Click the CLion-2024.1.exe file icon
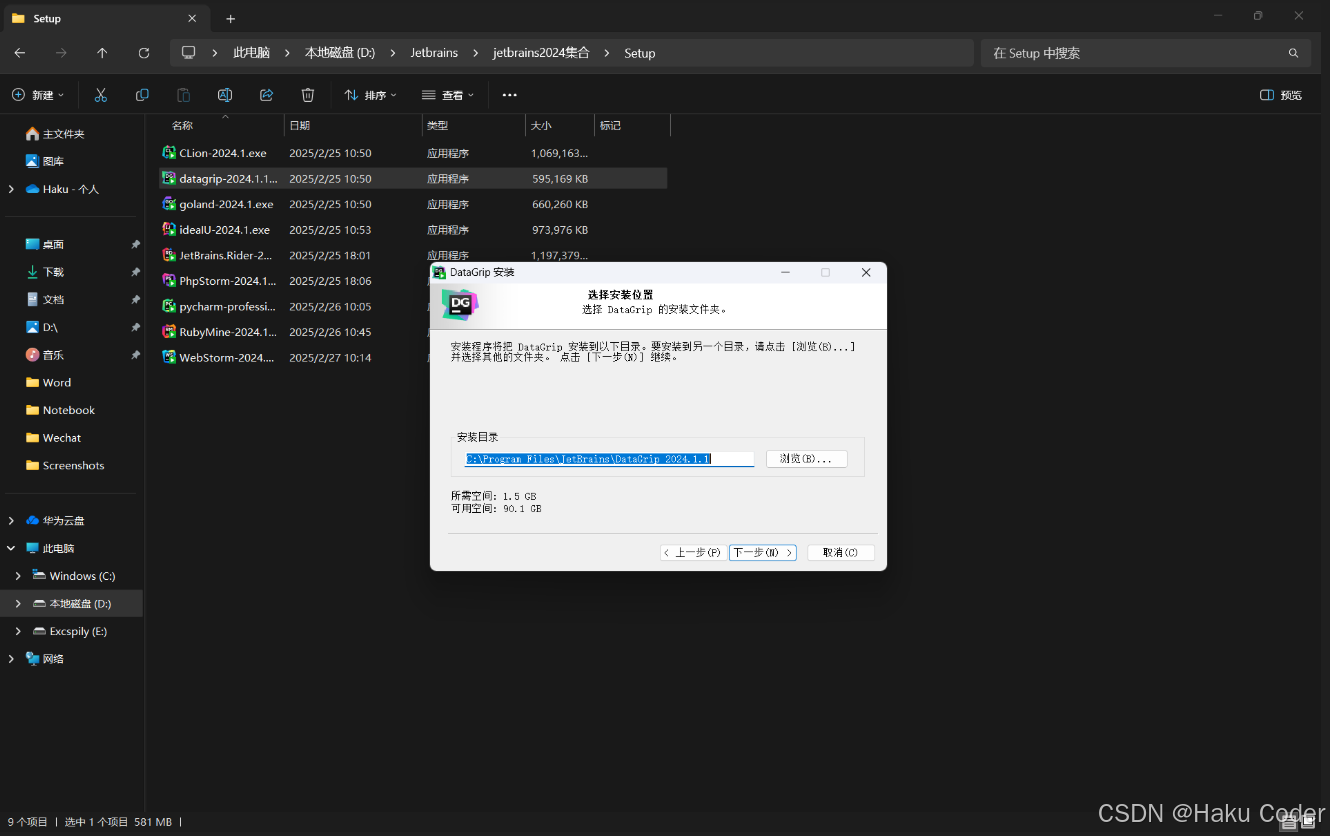This screenshot has width=1330, height=836. 169,153
